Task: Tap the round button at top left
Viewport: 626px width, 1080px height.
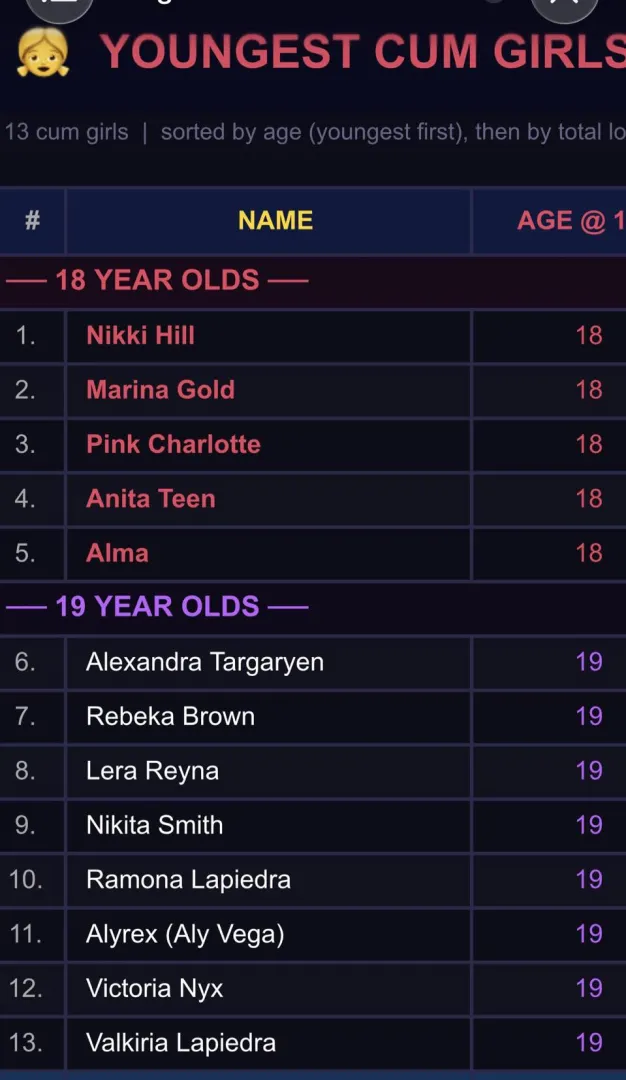Action: 60,6
